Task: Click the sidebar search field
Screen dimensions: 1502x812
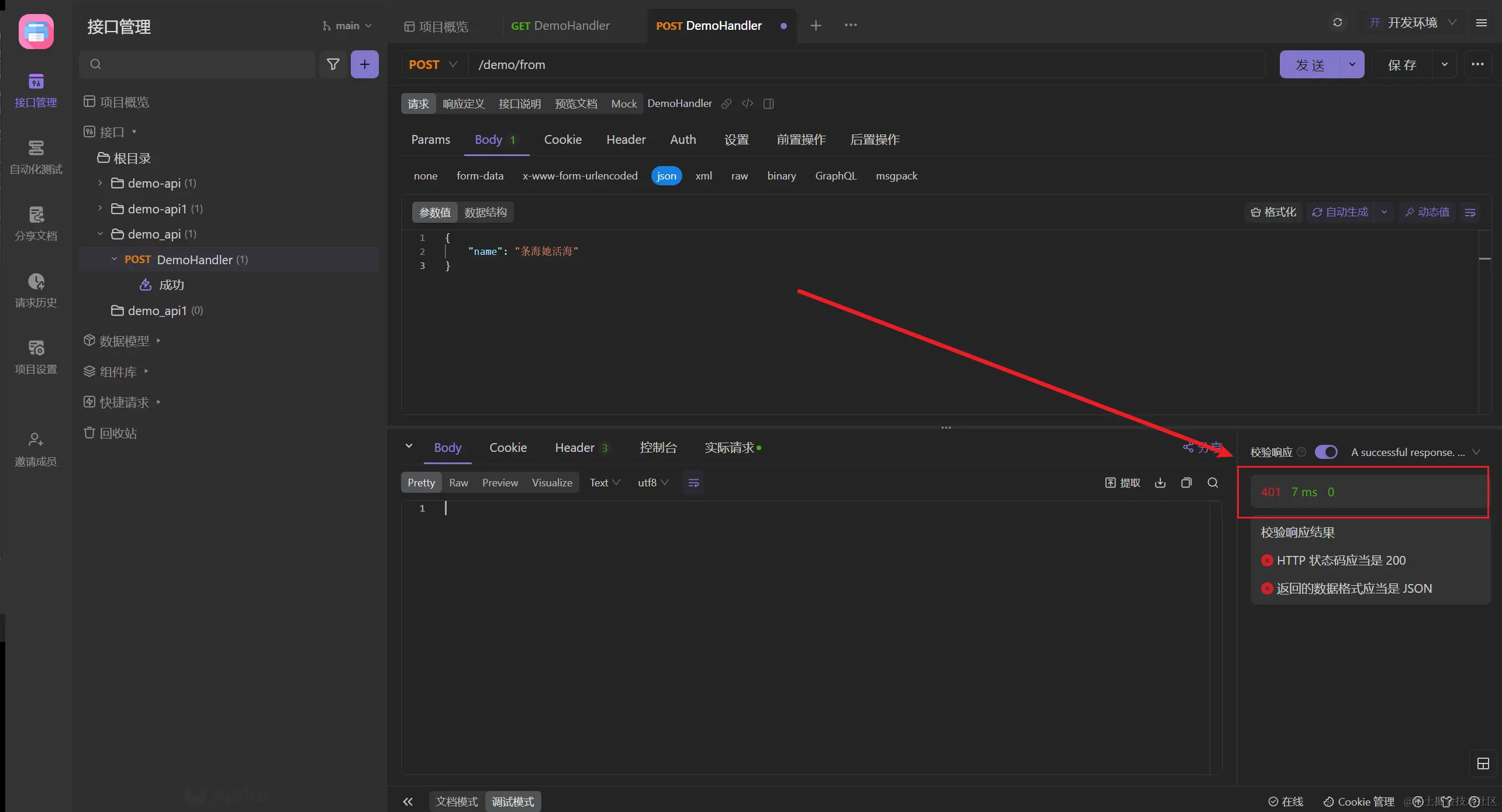Action: click(197, 64)
